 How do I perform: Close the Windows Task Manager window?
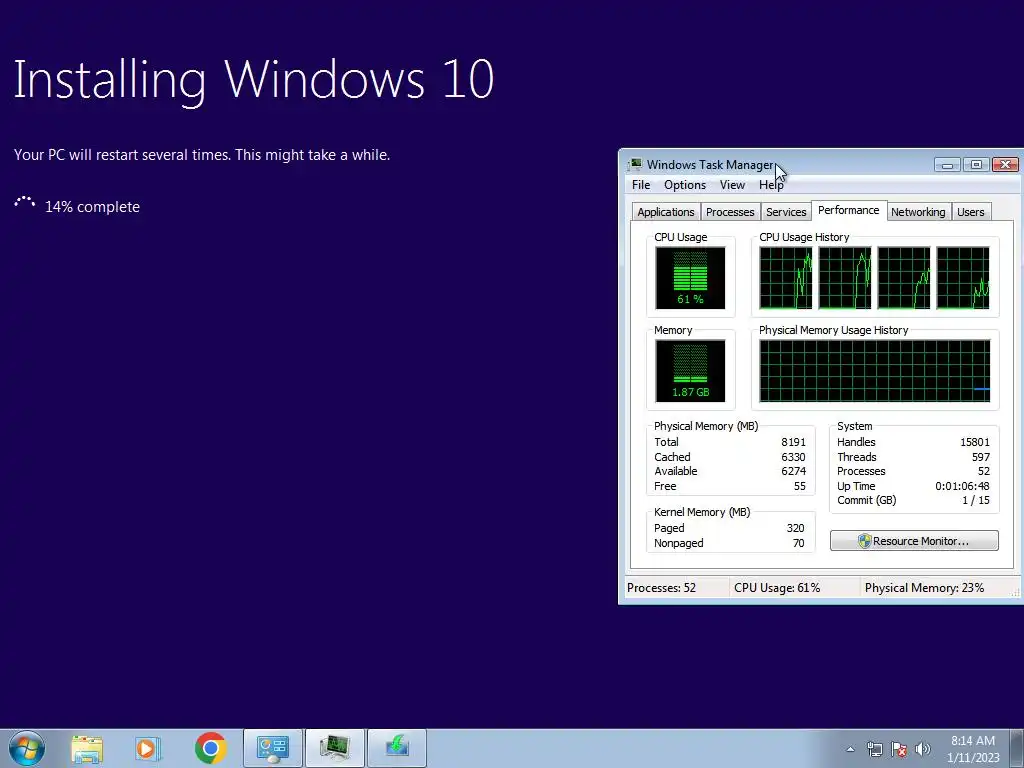pyautogui.click(x=1005, y=165)
